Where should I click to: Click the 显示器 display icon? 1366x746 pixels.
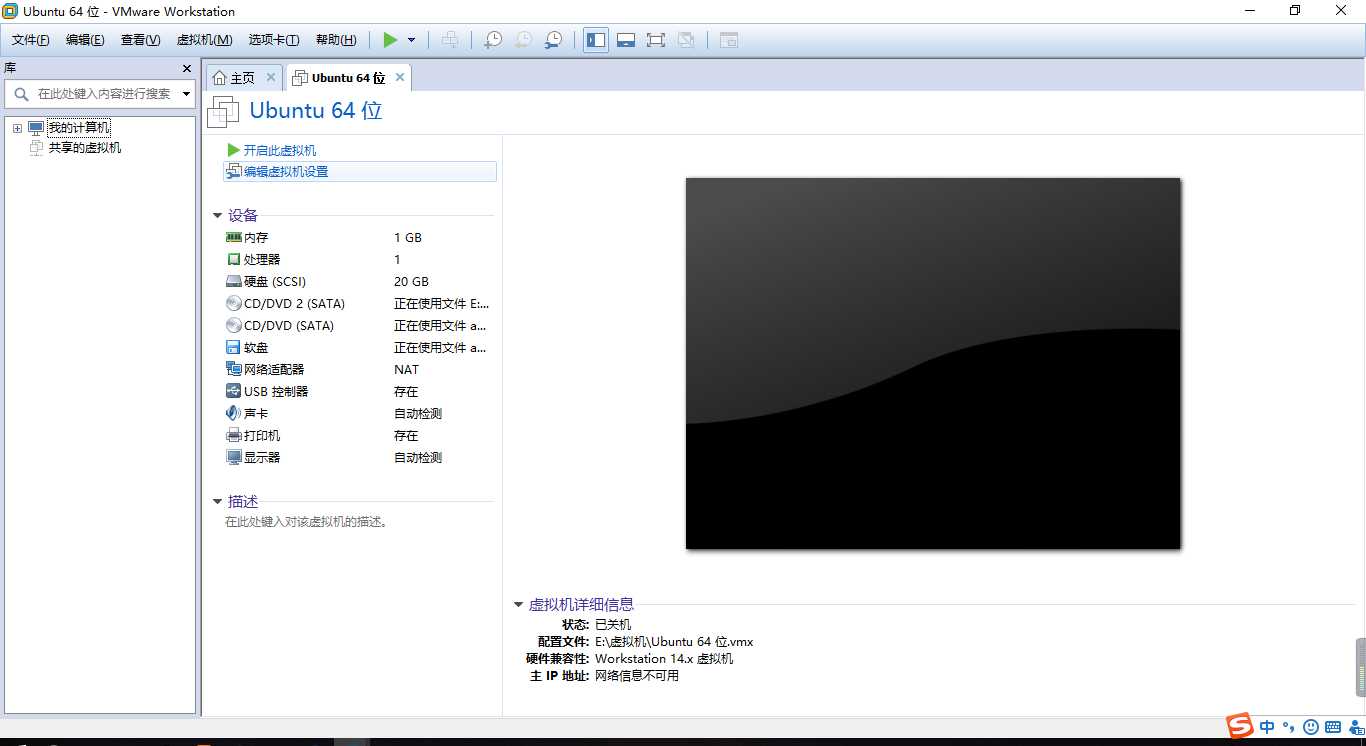[234, 458]
